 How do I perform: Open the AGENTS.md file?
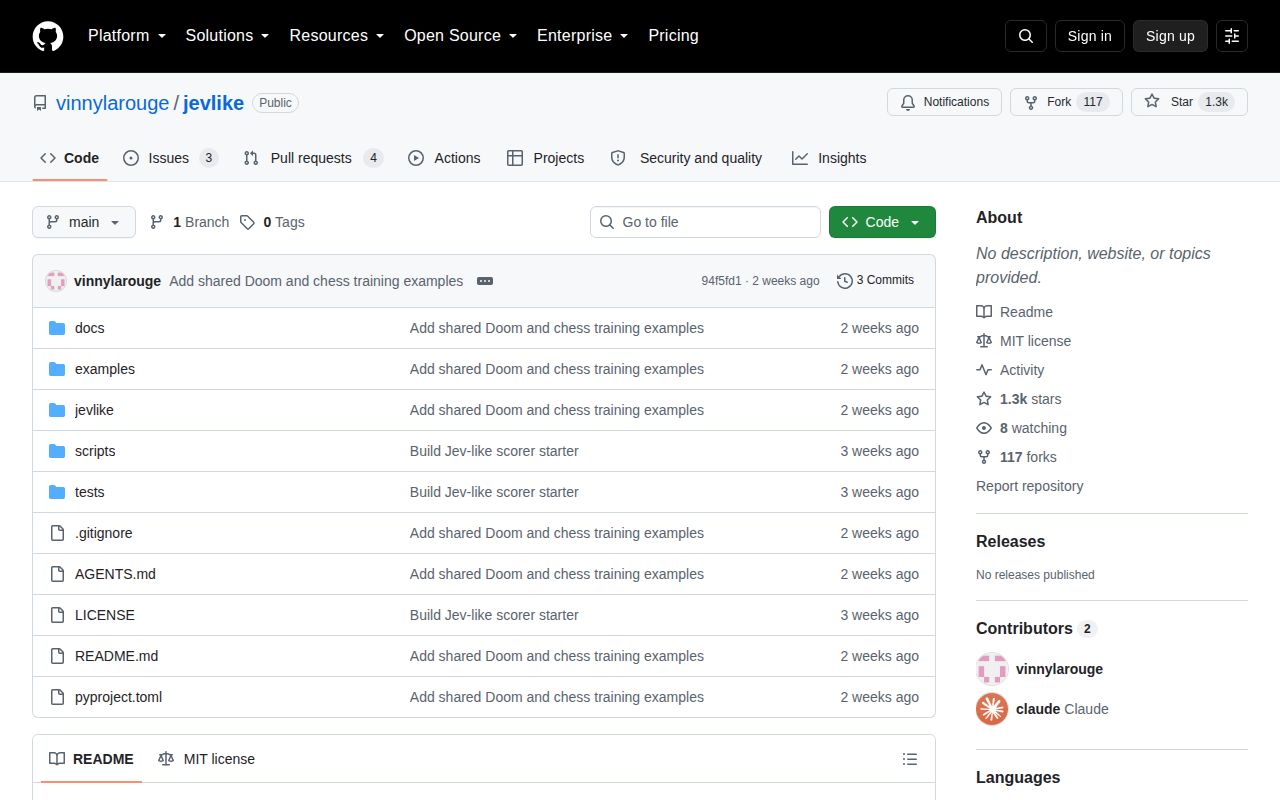point(115,574)
